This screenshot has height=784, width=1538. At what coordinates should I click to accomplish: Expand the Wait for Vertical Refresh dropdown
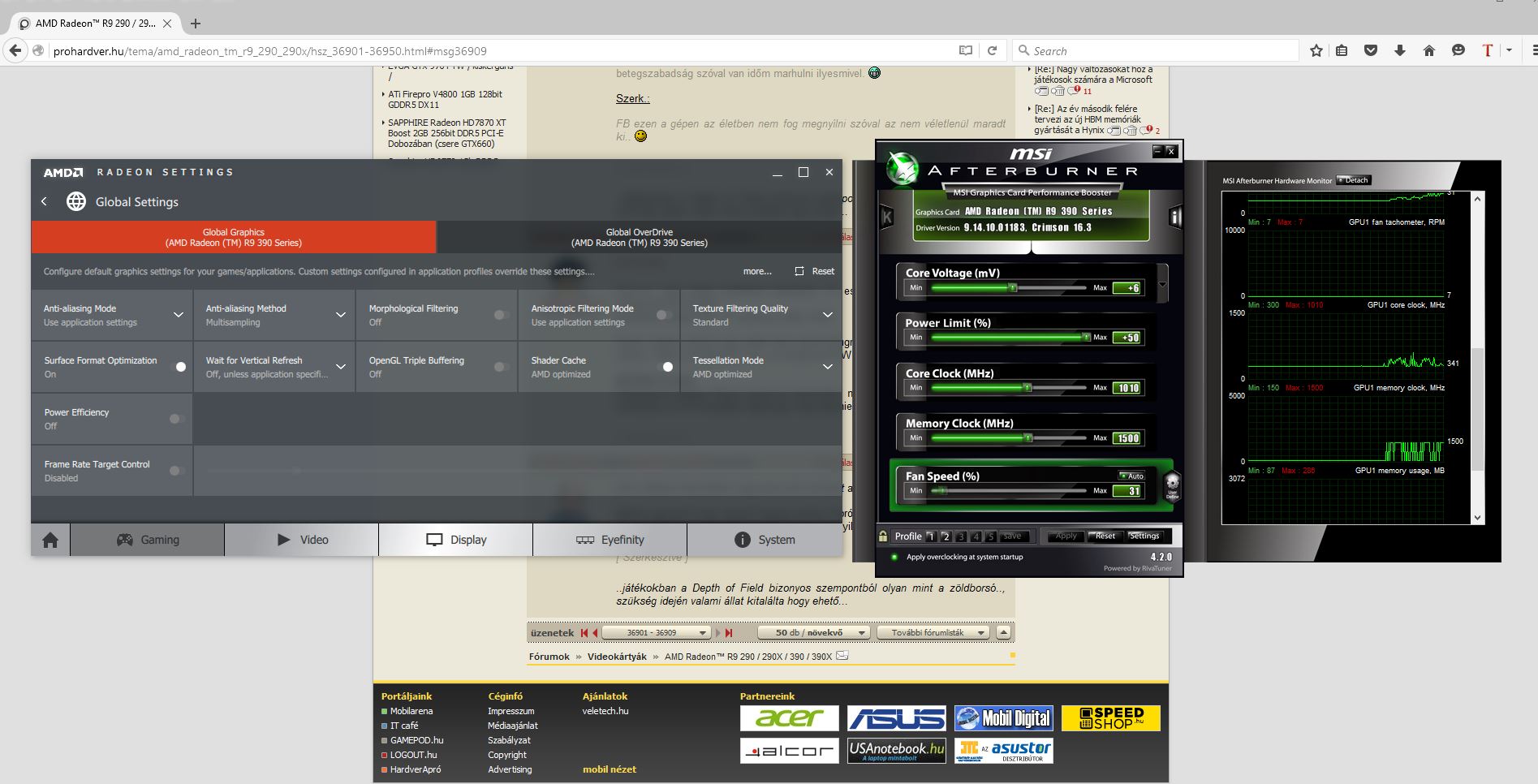coord(341,367)
